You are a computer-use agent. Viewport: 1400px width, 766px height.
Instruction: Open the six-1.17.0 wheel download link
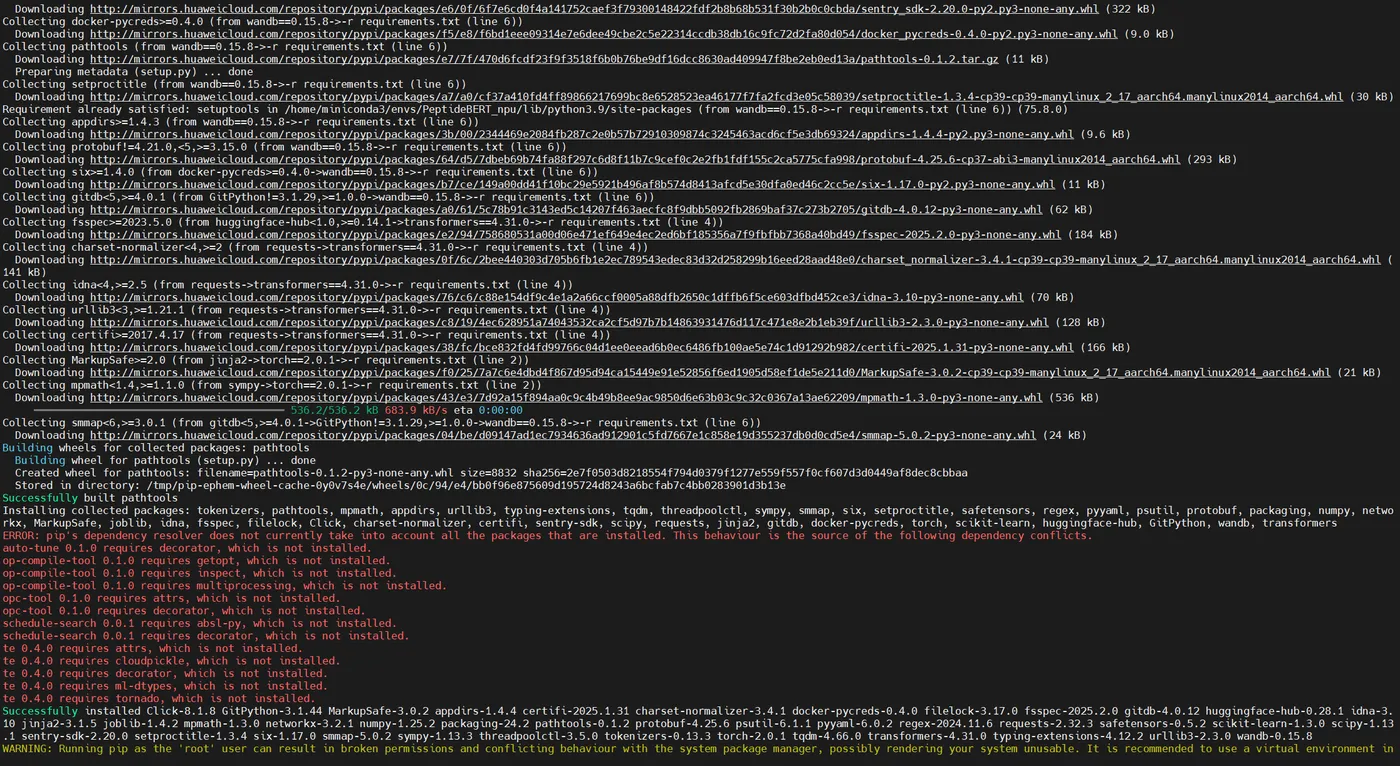(572, 185)
